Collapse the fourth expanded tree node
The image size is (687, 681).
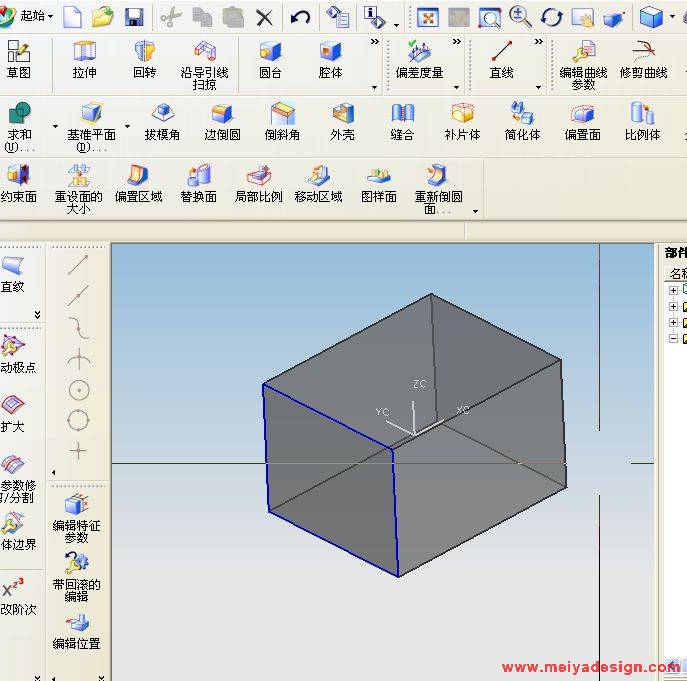pyautogui.click(x=674, y=339)
